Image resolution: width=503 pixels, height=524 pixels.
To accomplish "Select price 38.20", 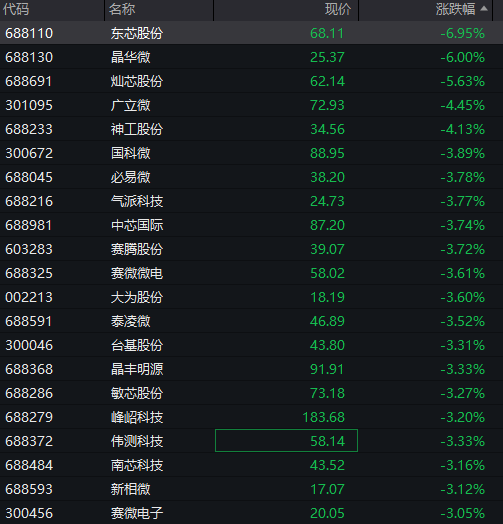I will click(327, 177).
